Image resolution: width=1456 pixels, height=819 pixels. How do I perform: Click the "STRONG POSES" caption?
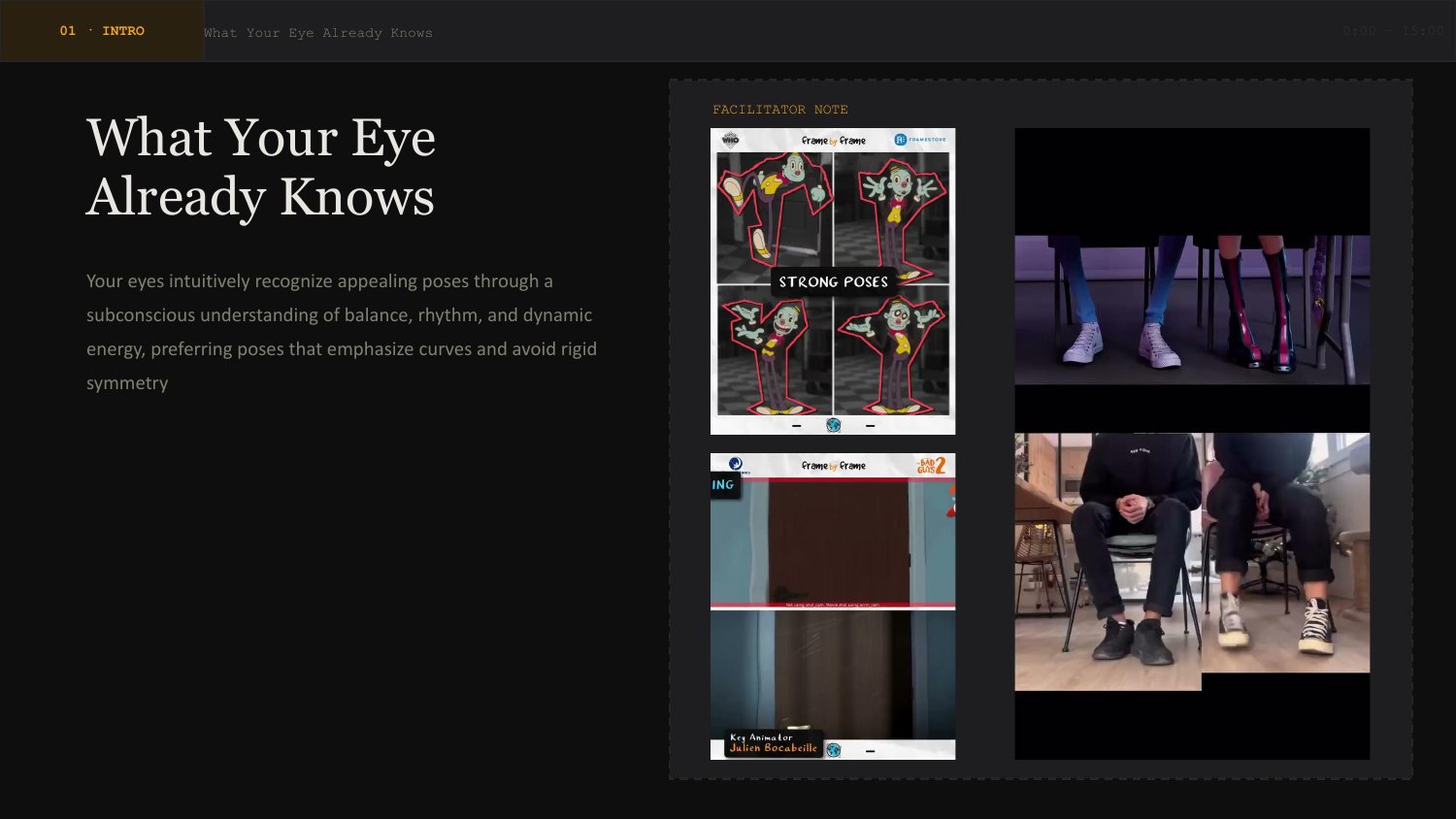point(834,281)
